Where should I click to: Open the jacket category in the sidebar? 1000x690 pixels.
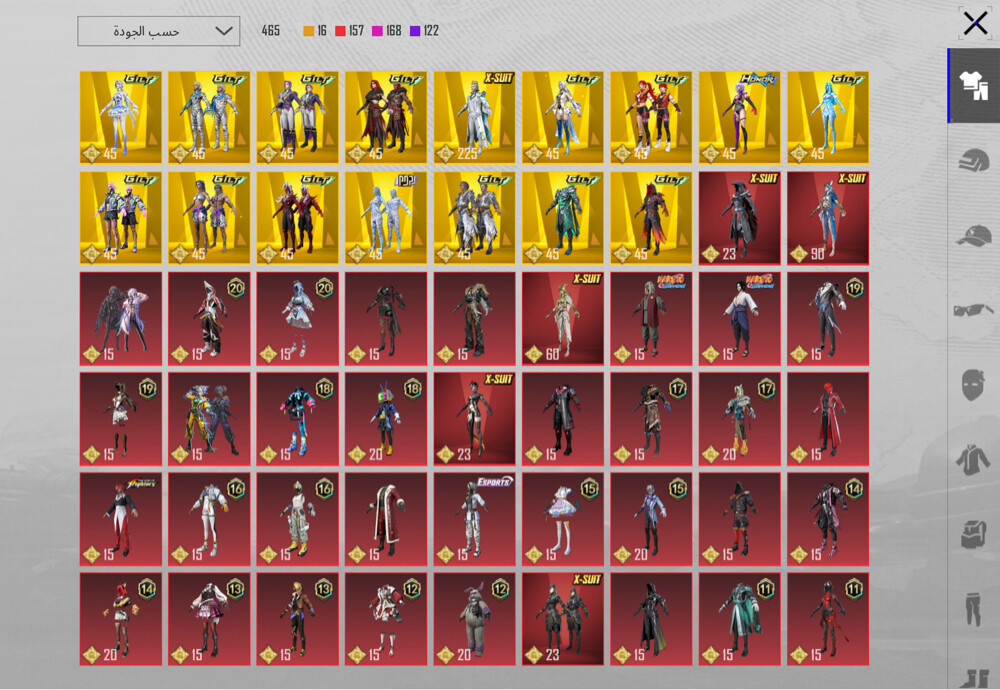click(973, 460)
